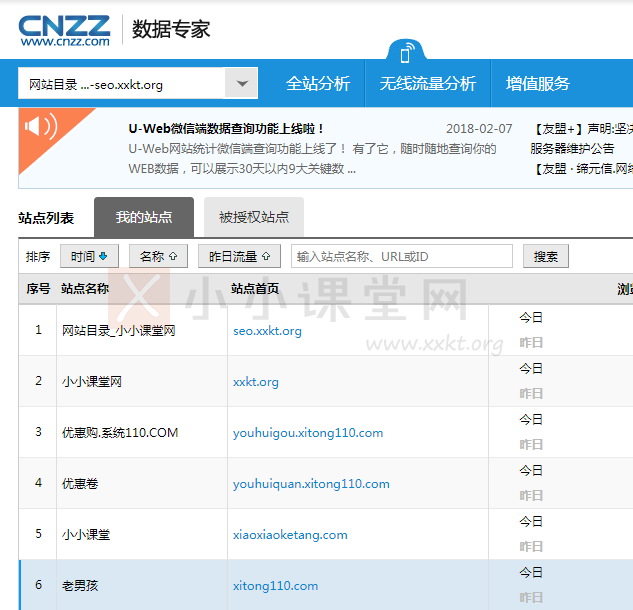Open the 全站分析 menu
This screenshot has height=610, width=633.
(x=318, y=84)
